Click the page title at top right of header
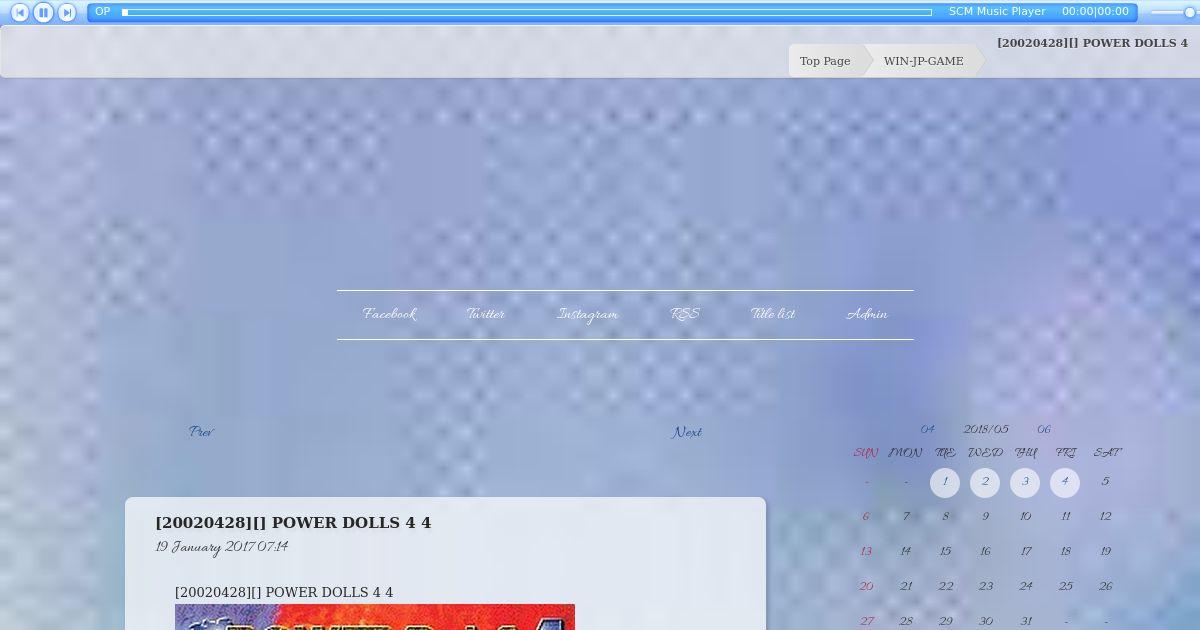 click(x=1092, y=43)
